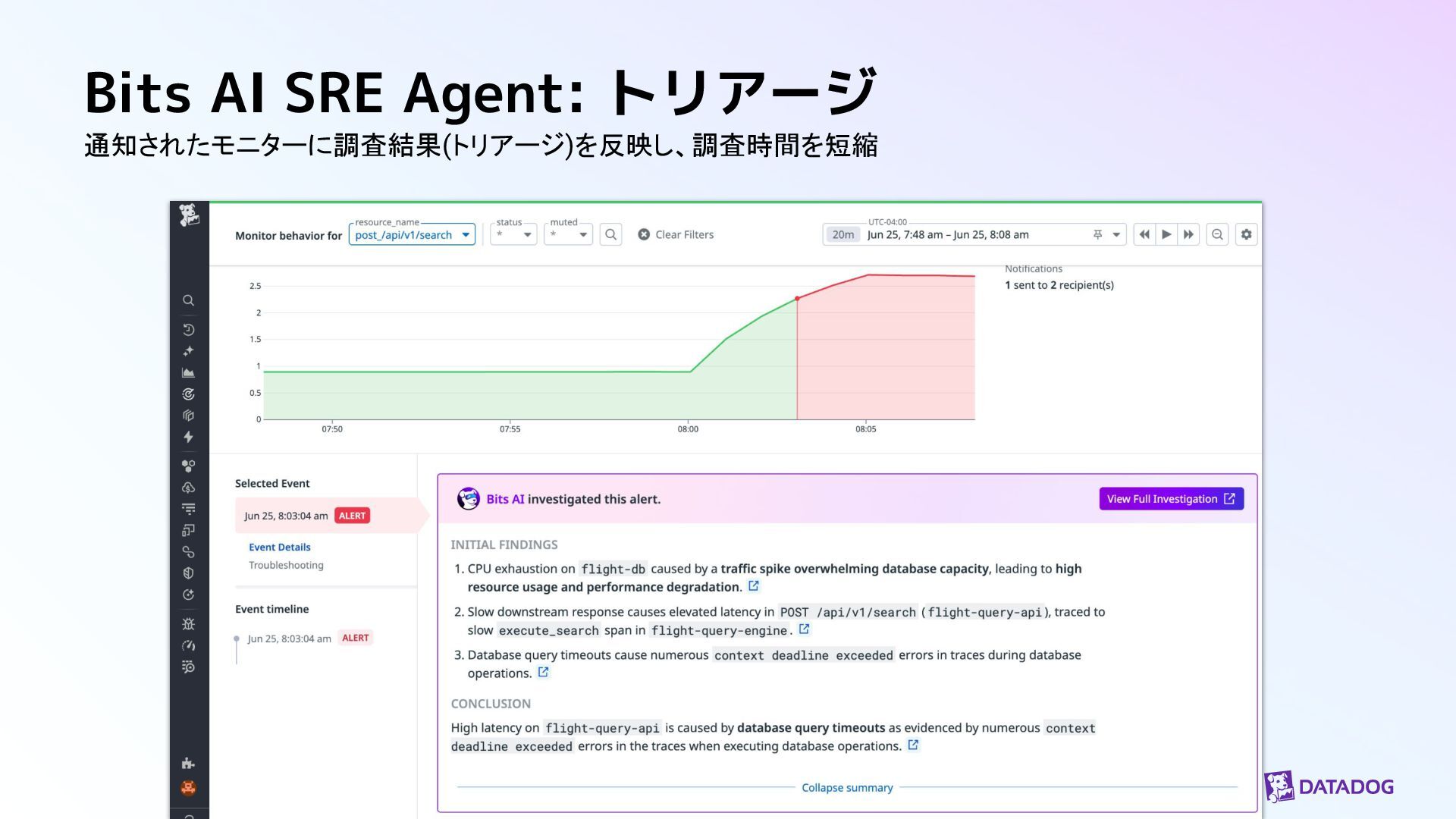This screenshot has width=1456, height=819.
Task: Click View Full Investigation button
Action: coord(1171,498)
